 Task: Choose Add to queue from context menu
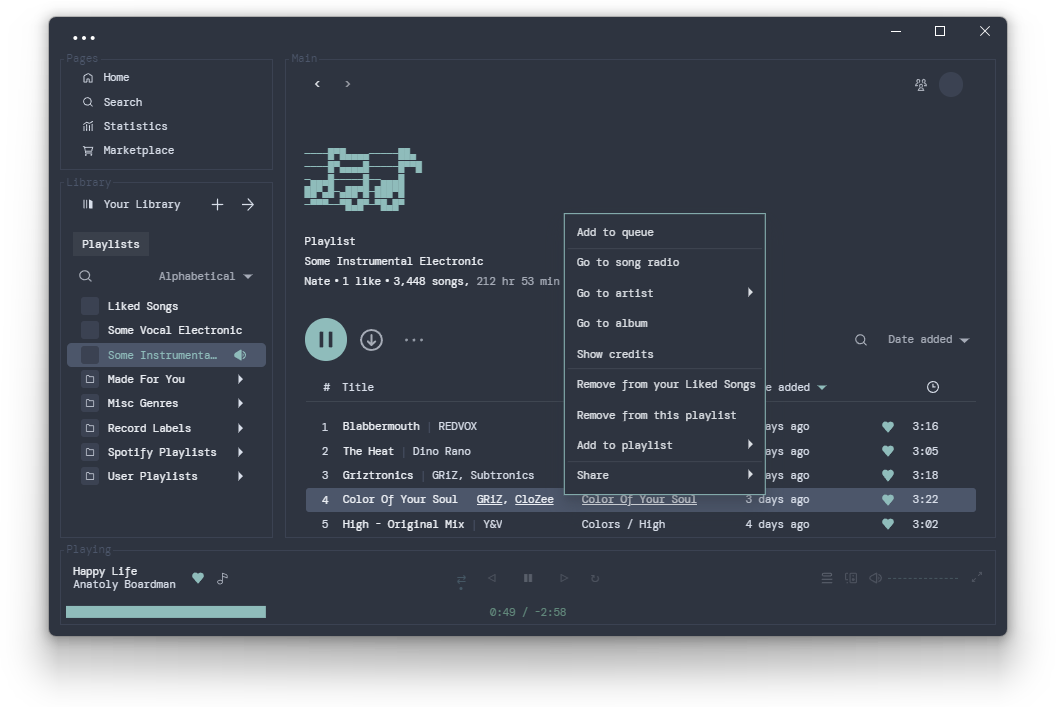point(665,232)
